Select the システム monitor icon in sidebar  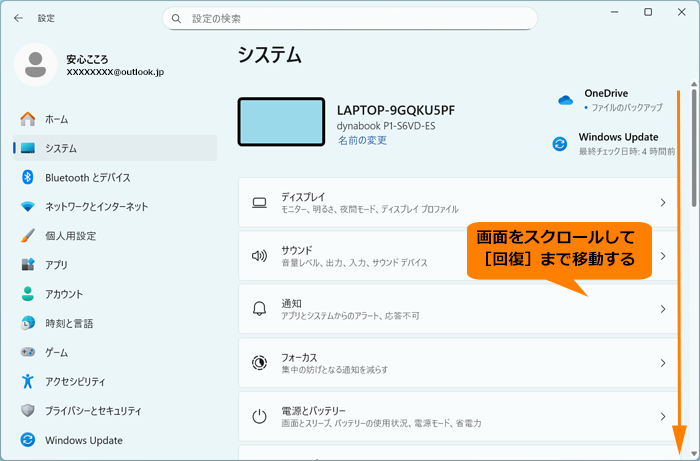point(28,148)
